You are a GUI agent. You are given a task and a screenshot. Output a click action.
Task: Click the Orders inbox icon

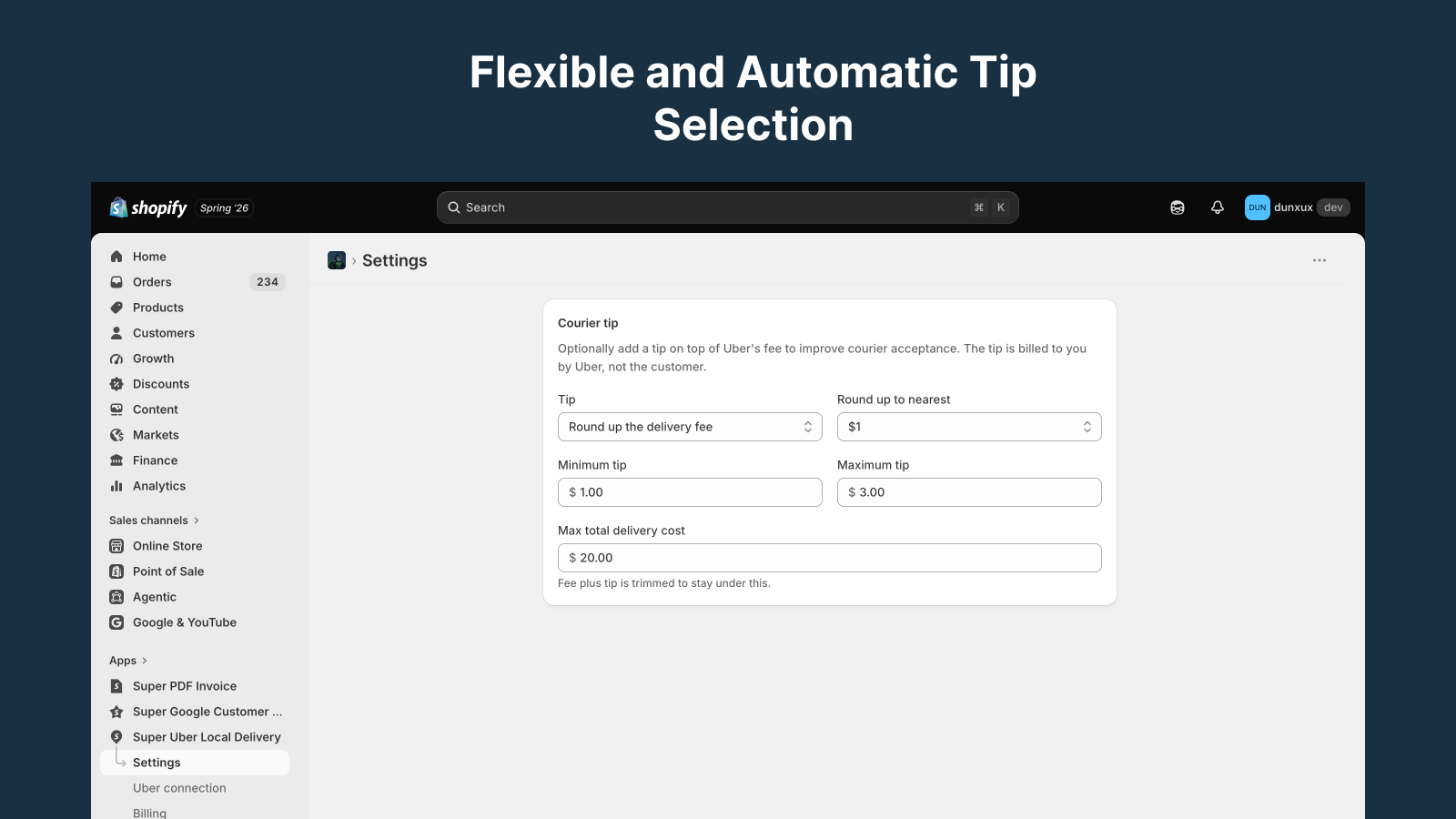tap(116, 282)
